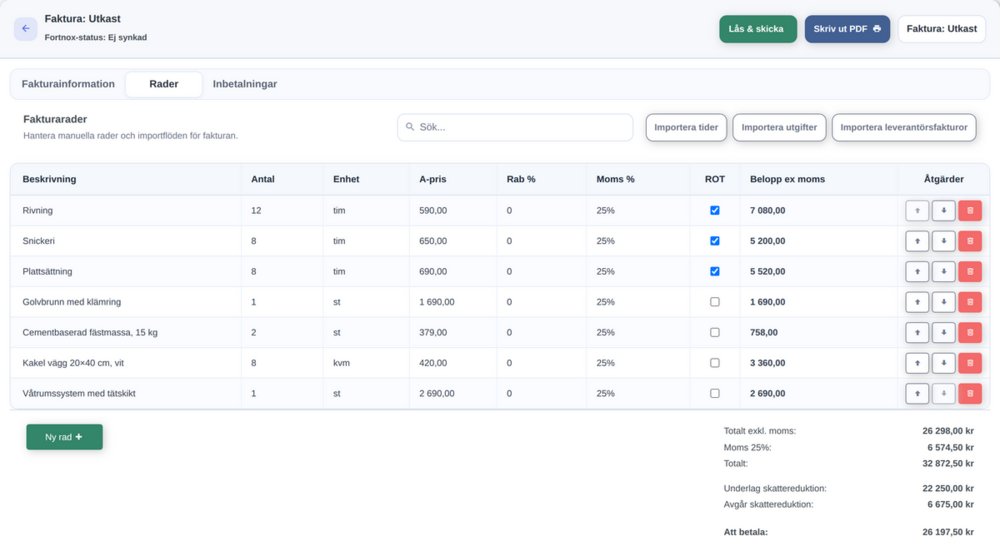This screenshot has width=1000, height=551.
Task: Move Golvbrunn med klämring row down
Action: [x=943, y=302]
